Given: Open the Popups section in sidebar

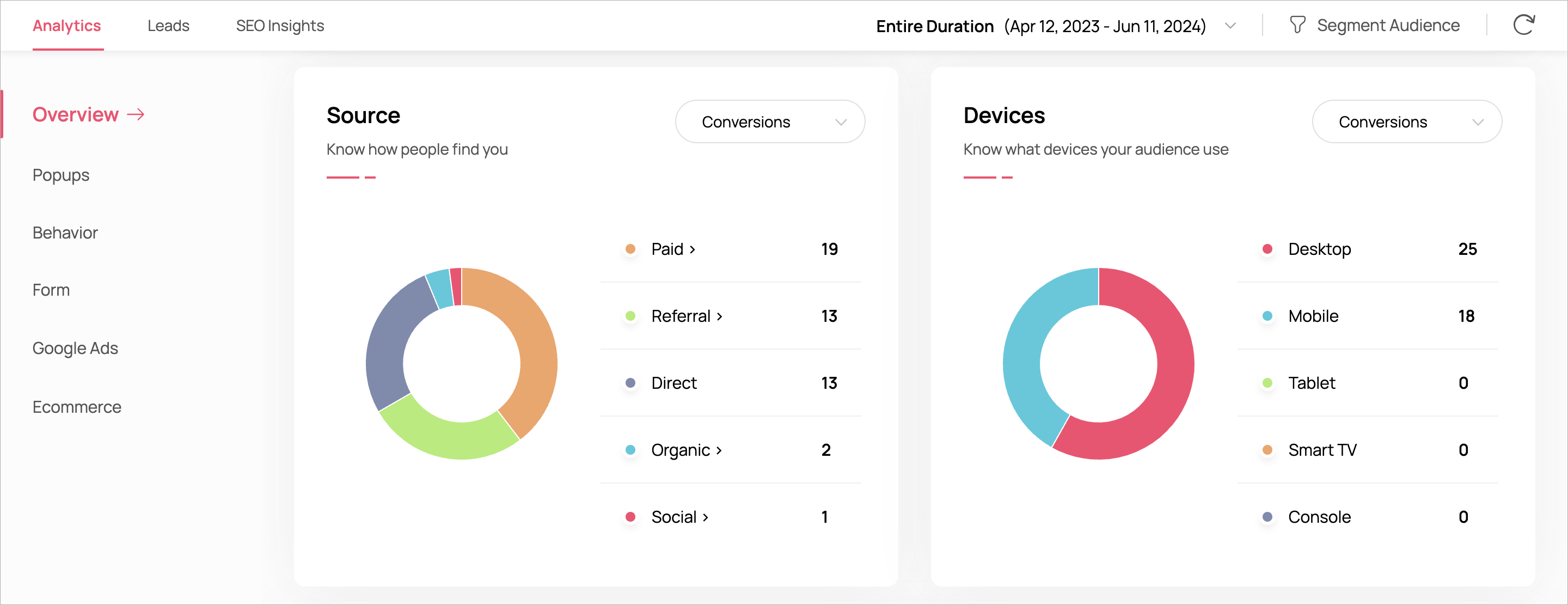Looking at the screenshot, I should [x=61, y=175].
